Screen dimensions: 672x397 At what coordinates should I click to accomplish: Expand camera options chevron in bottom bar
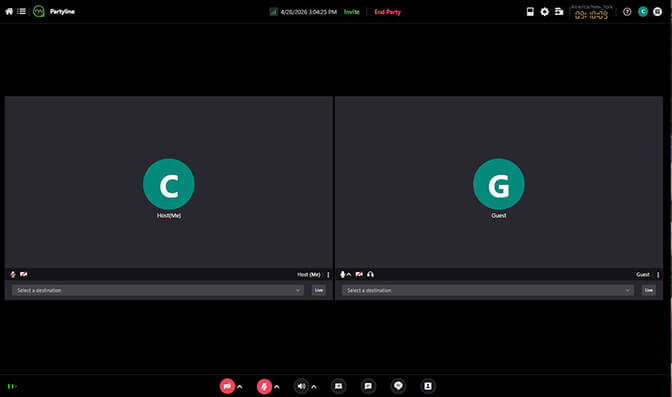pyautogui.click(x=240, y=387)
